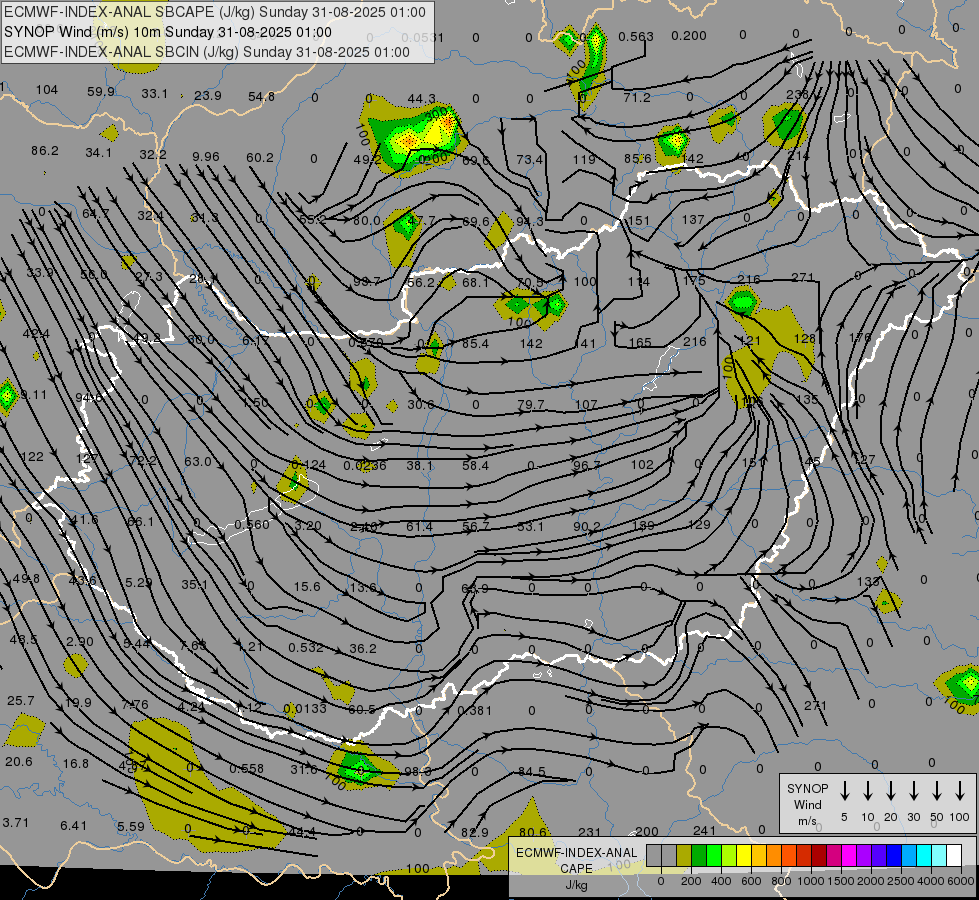Click the map value 59.9
979x900 pixels.
click(101, 91)
